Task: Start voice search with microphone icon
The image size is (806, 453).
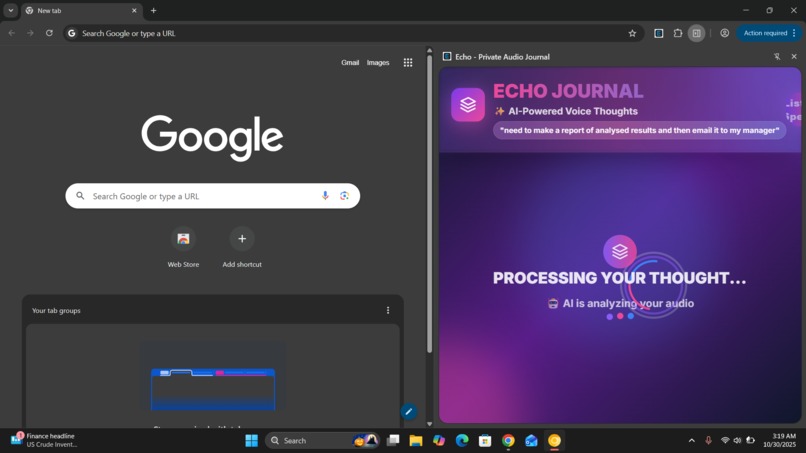Action: 325,196
